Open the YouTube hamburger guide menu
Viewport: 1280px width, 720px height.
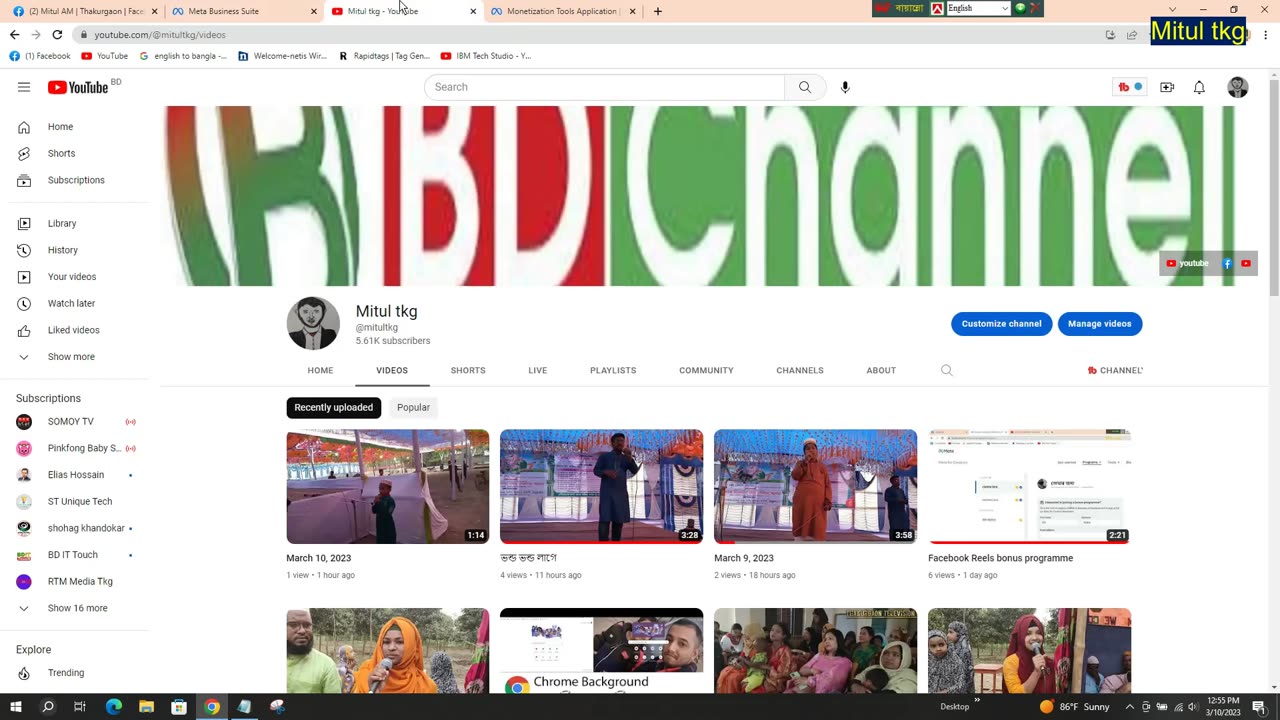24,87
